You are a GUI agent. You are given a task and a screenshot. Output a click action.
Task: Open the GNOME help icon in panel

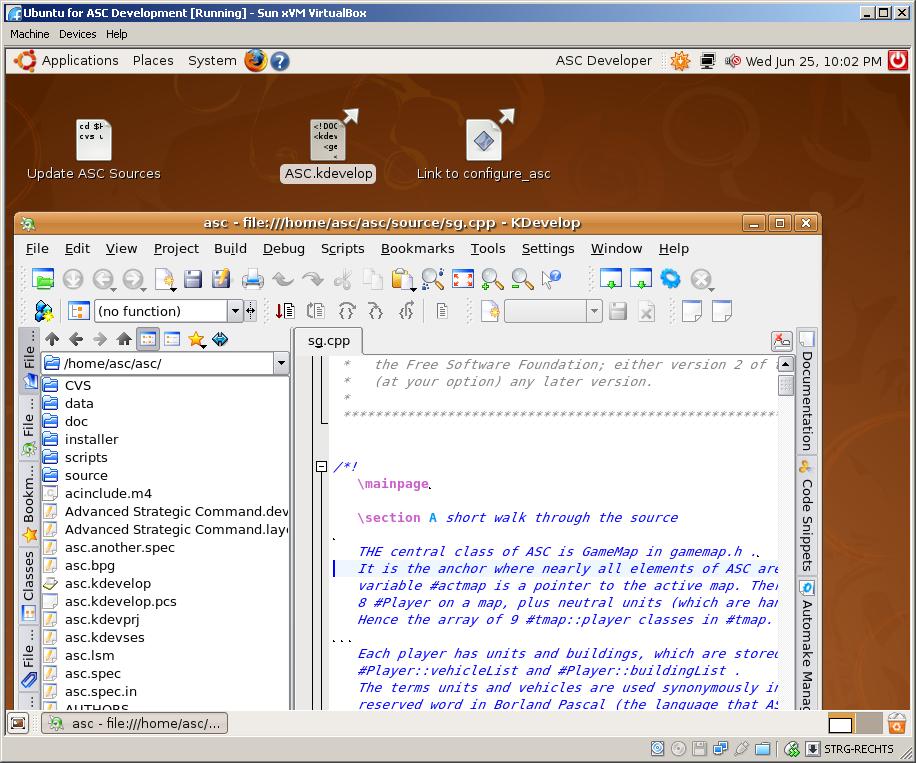coord(280,61)
